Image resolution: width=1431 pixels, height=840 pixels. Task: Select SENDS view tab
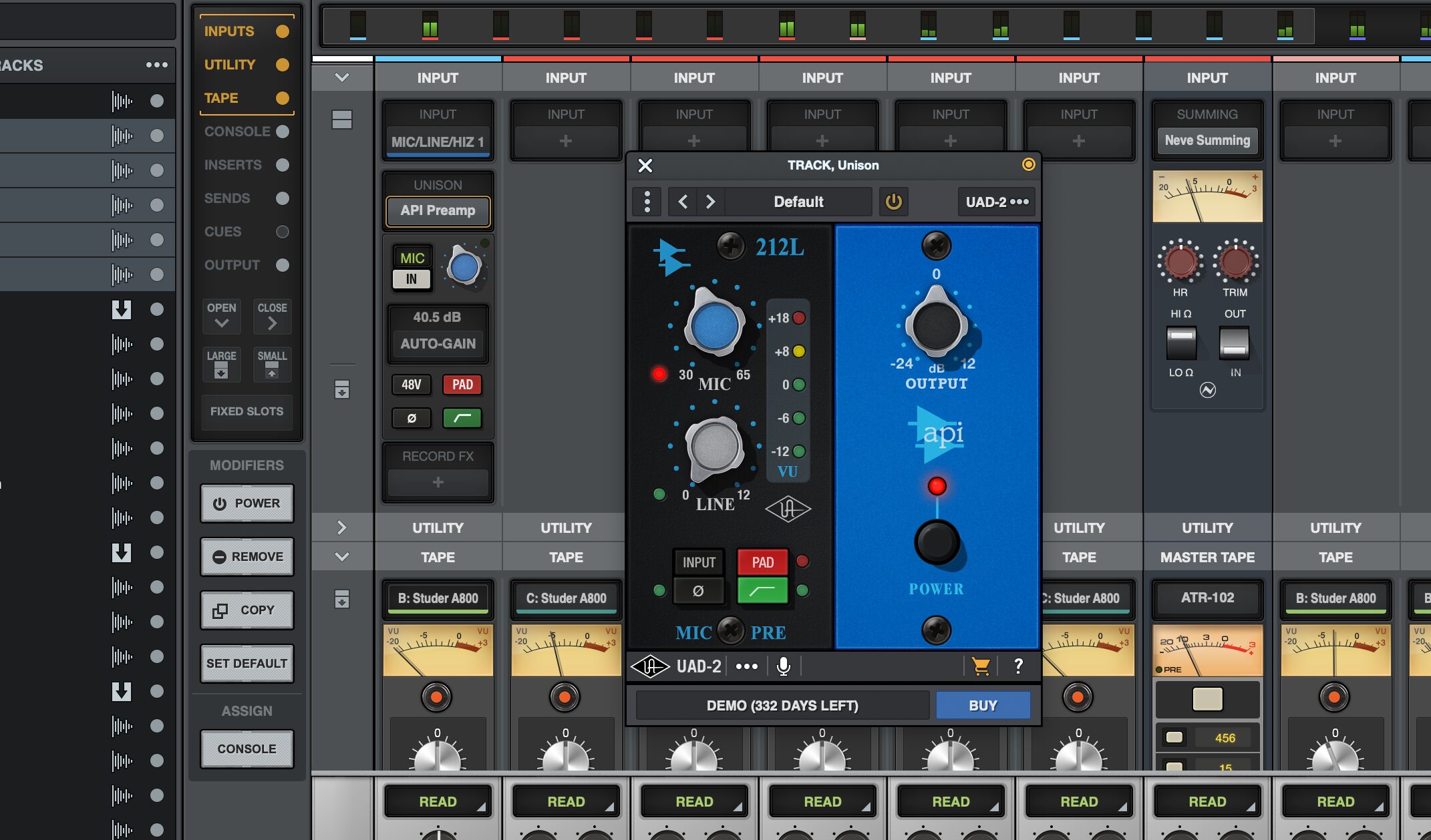click(x=247, y=198)
